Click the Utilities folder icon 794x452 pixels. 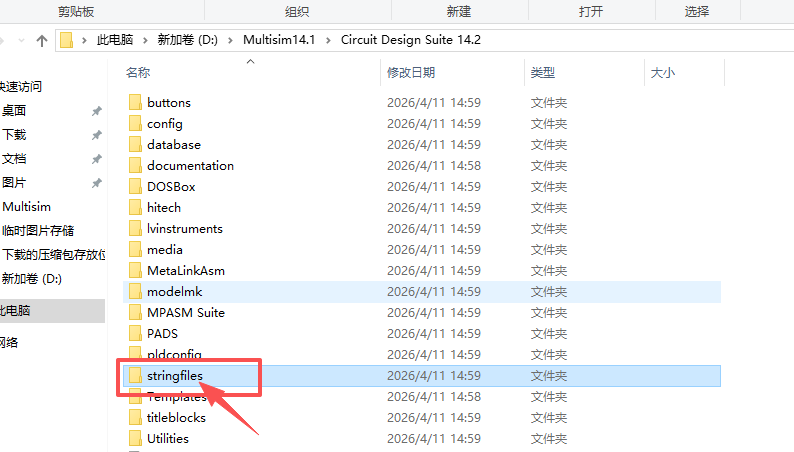pos(135,438)
